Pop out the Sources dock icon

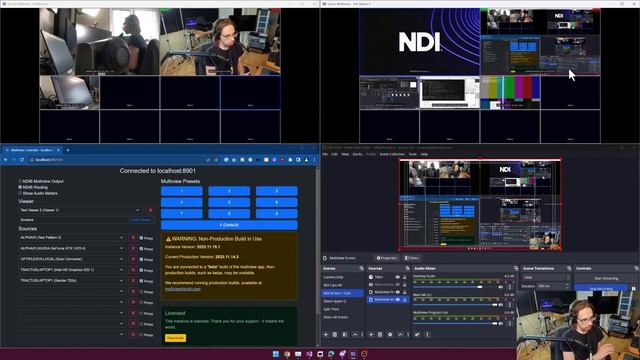407,269
